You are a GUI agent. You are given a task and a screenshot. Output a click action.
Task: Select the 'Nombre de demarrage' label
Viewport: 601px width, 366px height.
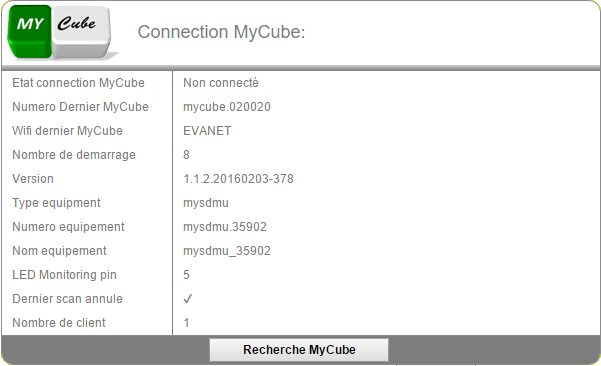point(74,155)
